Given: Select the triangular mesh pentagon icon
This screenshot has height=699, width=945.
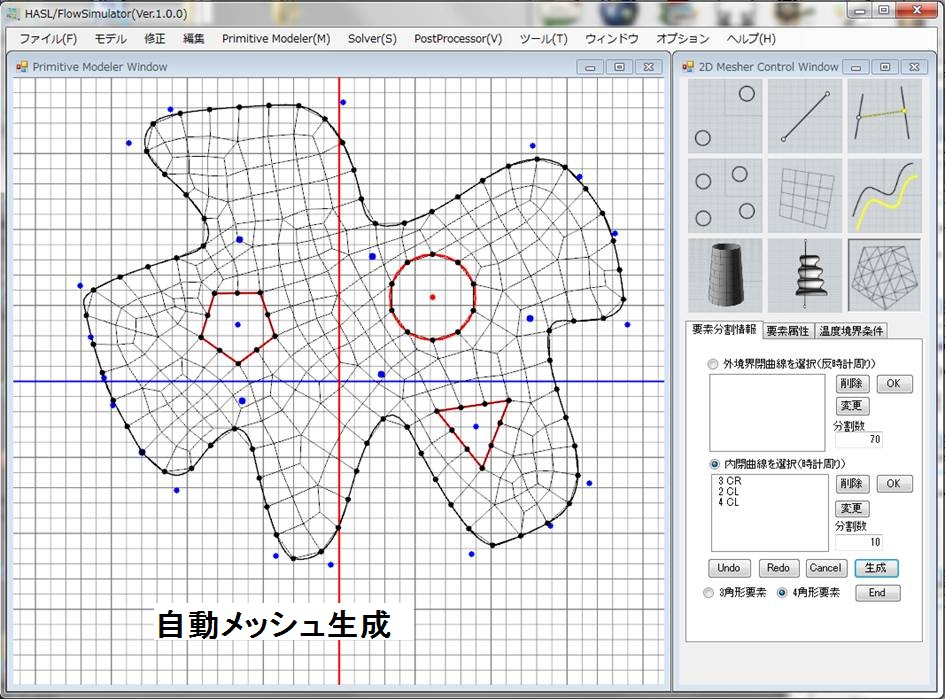Looking at the screenshot, I should coord(884,274).
